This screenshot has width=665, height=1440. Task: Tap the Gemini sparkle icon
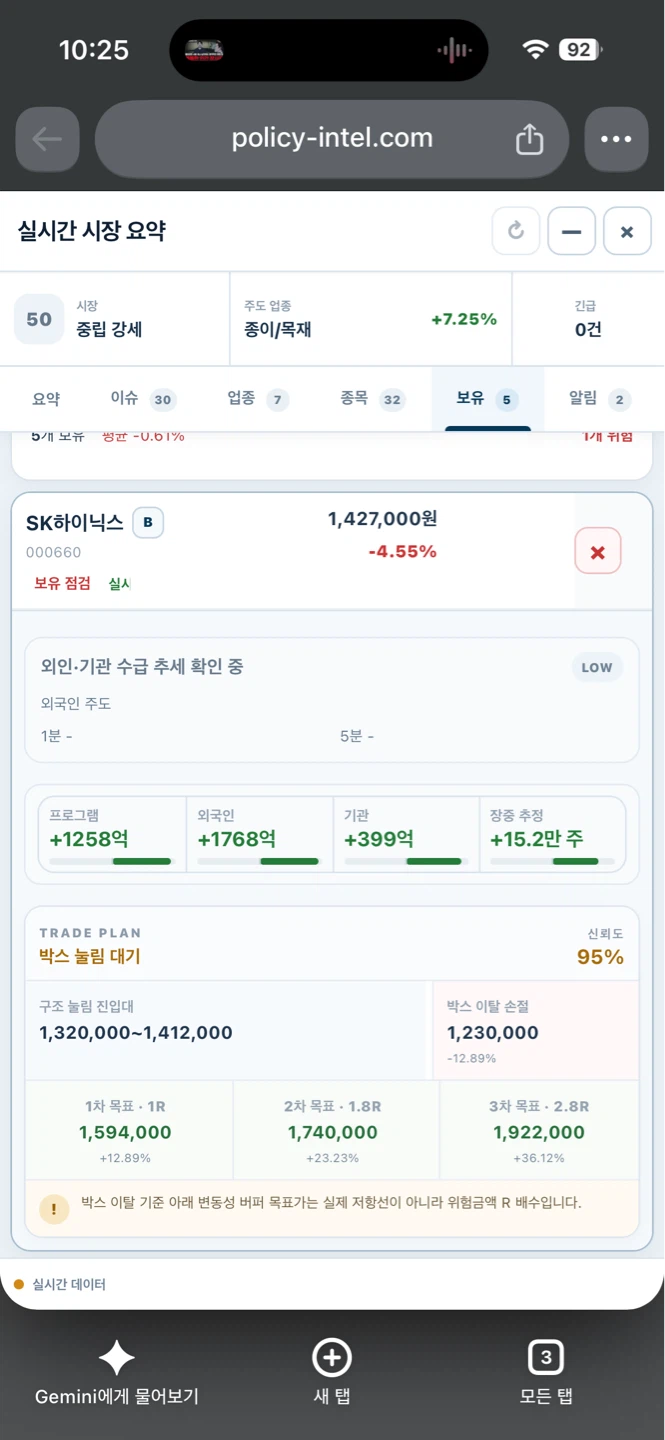pos(116,1358)
